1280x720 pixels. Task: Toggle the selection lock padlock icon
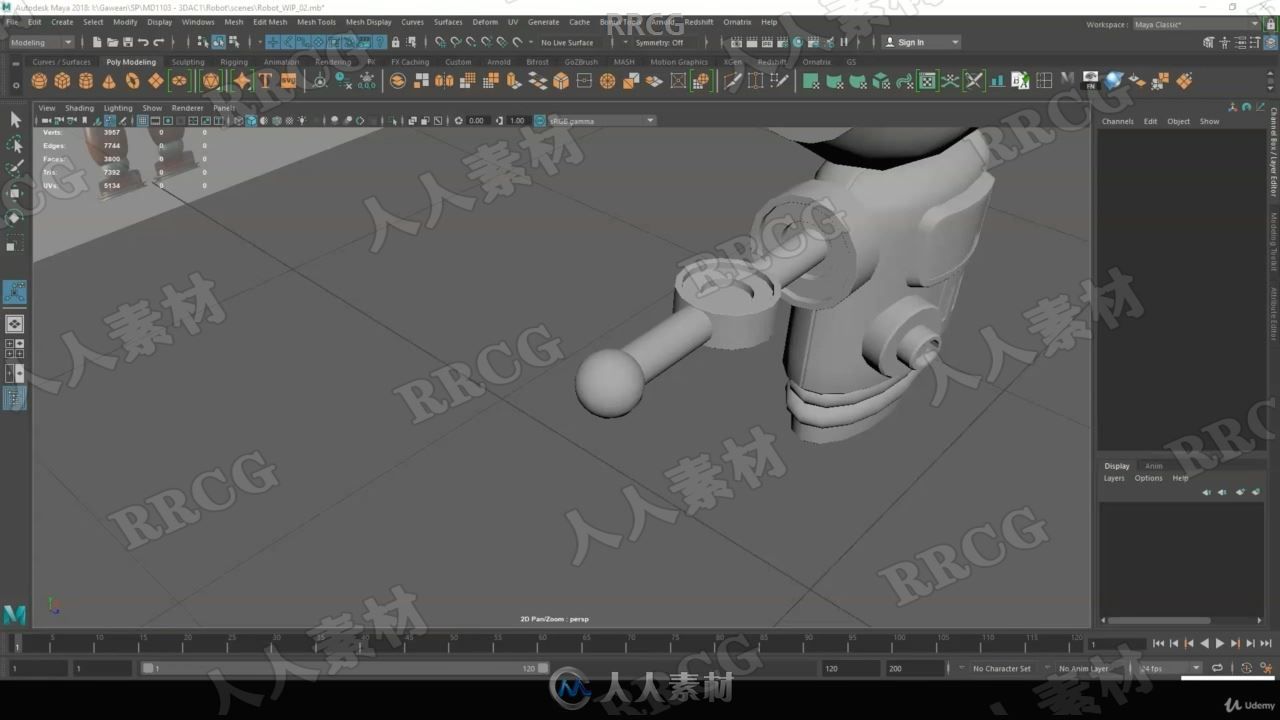tap(395, 42)
